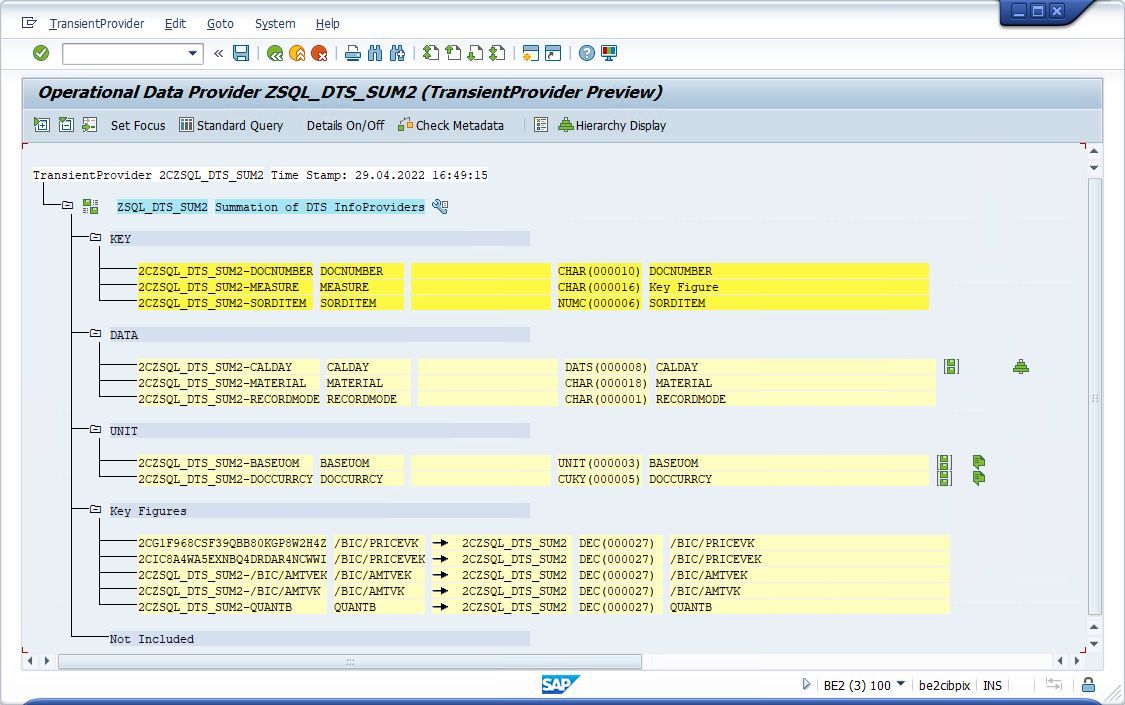Click the Print icon in the toolbar

point(352,53)
